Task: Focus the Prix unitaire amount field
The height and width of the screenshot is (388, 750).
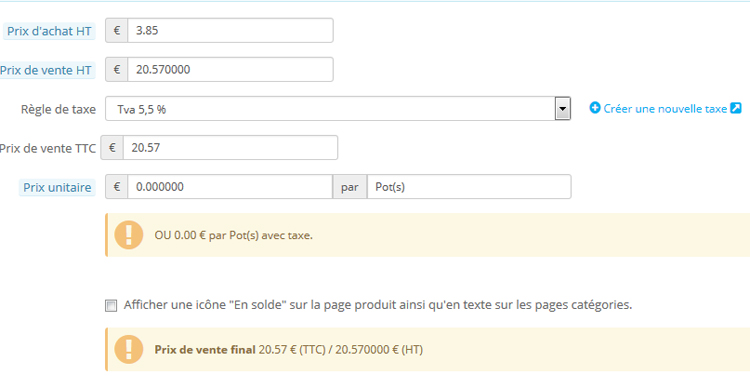Action: tap(230, 187)
